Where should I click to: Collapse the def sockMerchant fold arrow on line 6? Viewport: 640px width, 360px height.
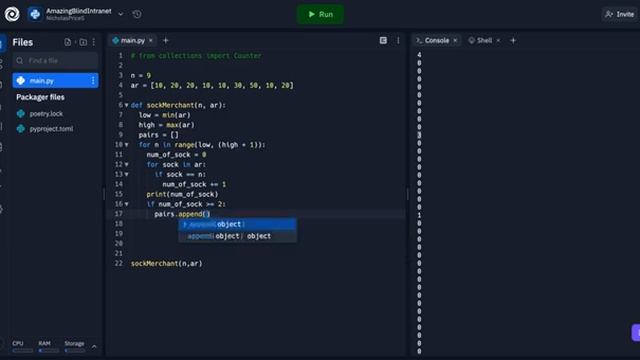pos(127,105)
